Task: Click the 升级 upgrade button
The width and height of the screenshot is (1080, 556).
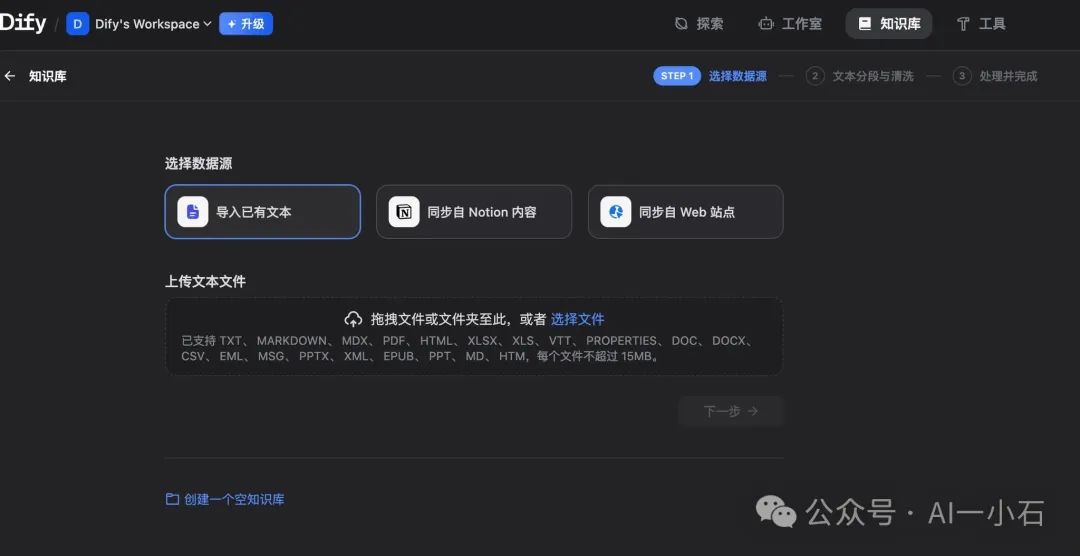Action: coord(246,24)
